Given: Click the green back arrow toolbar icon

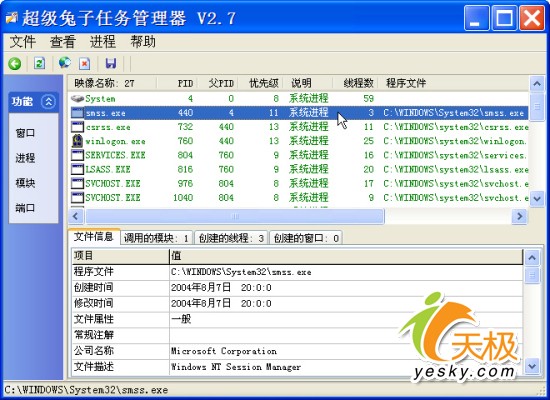Looking at the screenshot, I should coord(15,64).
